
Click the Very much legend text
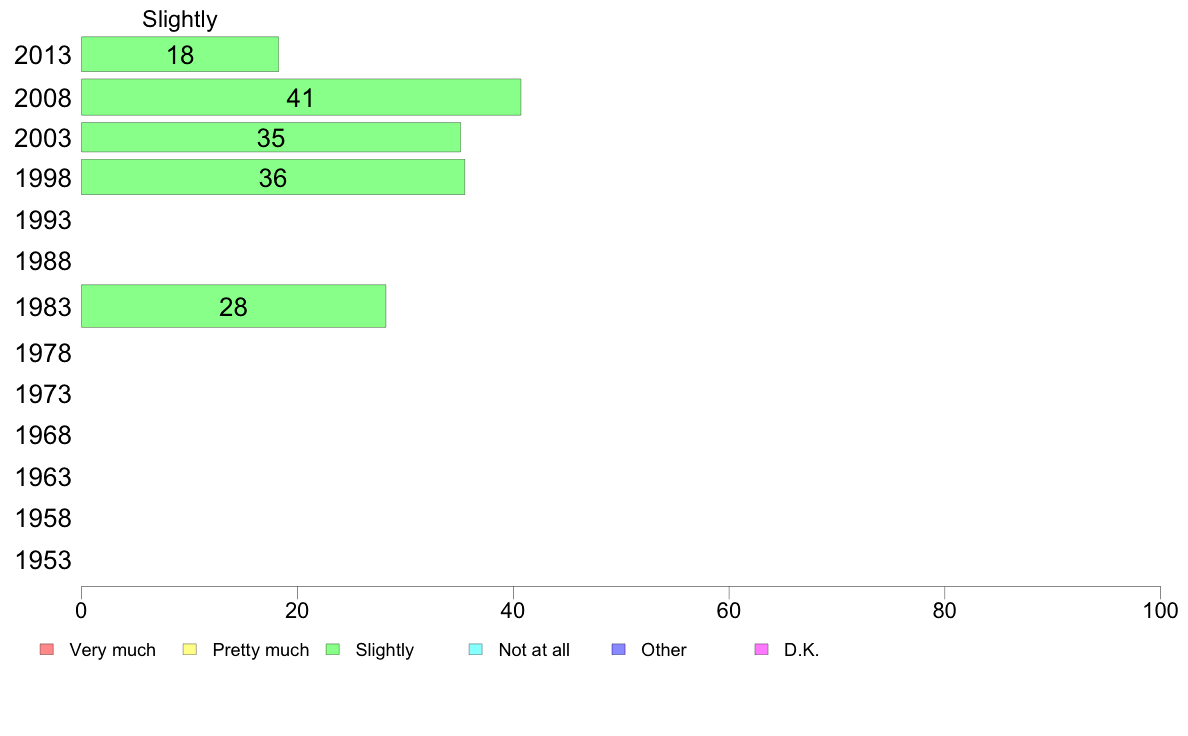coord(112,650)
